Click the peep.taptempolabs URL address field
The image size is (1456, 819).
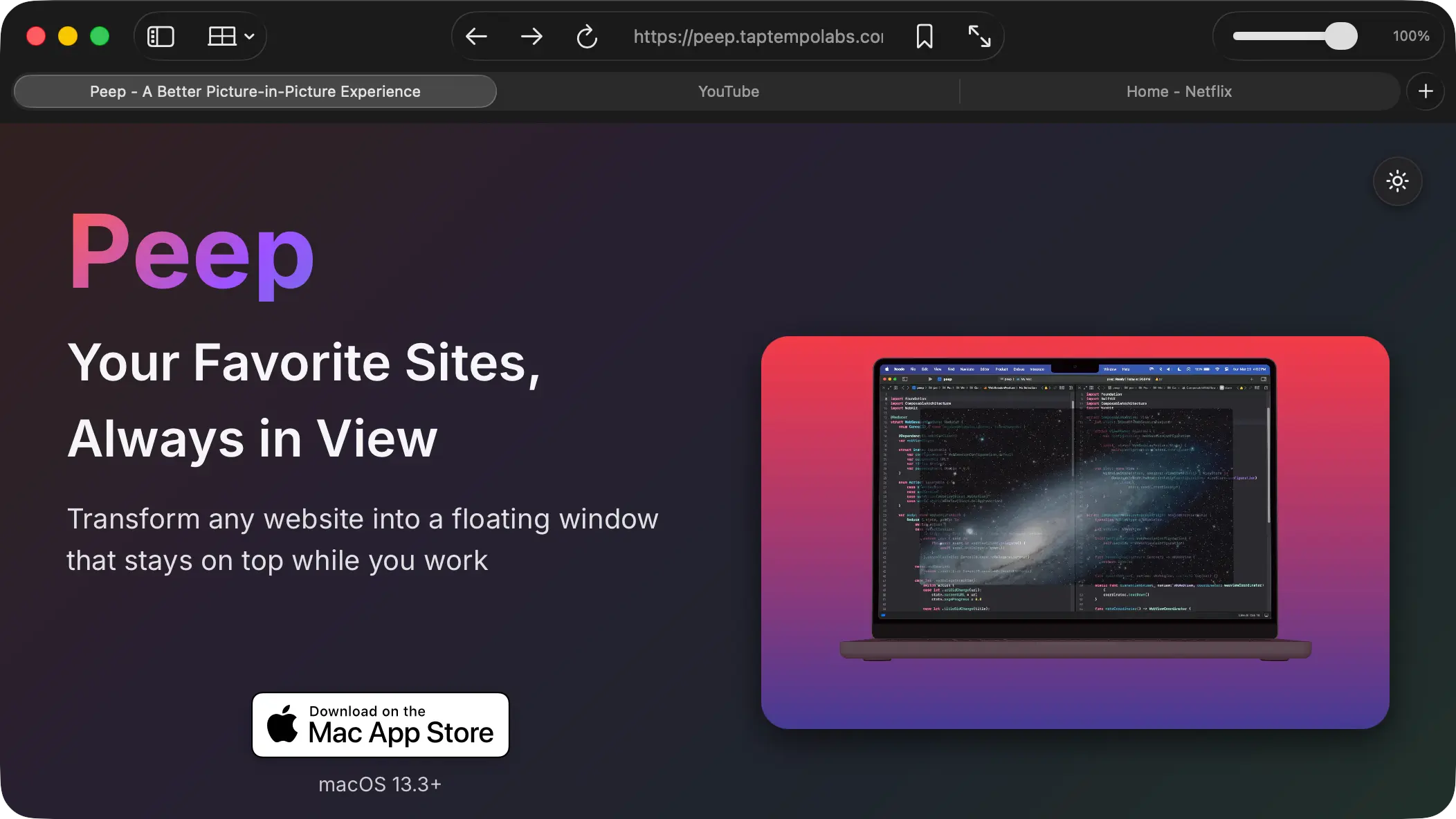point(758,36)
